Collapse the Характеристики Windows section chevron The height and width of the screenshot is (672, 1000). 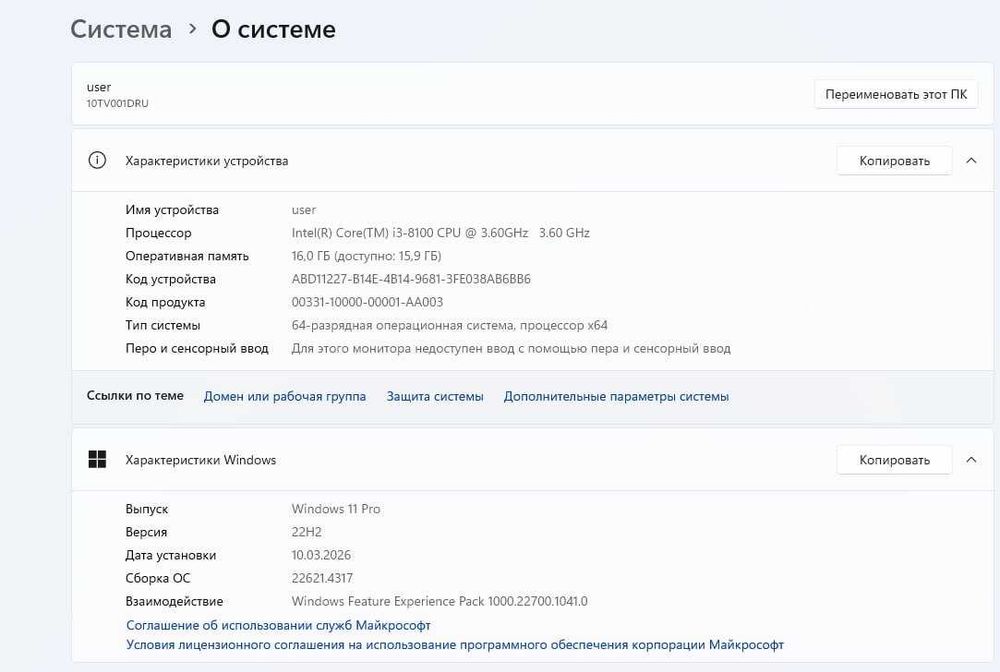[x=971, y=460]
